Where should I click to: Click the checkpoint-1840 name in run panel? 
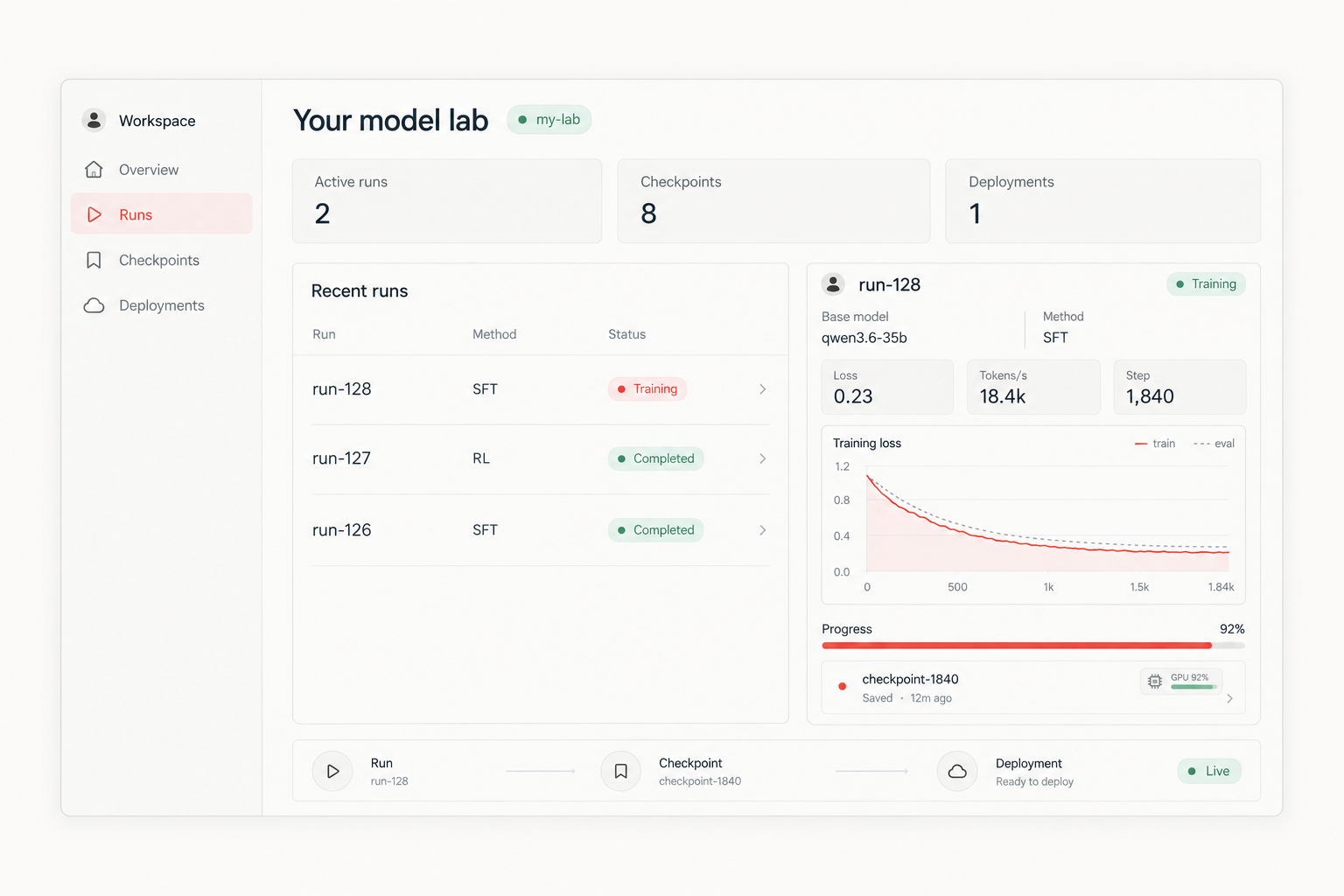tap(910, 679)
